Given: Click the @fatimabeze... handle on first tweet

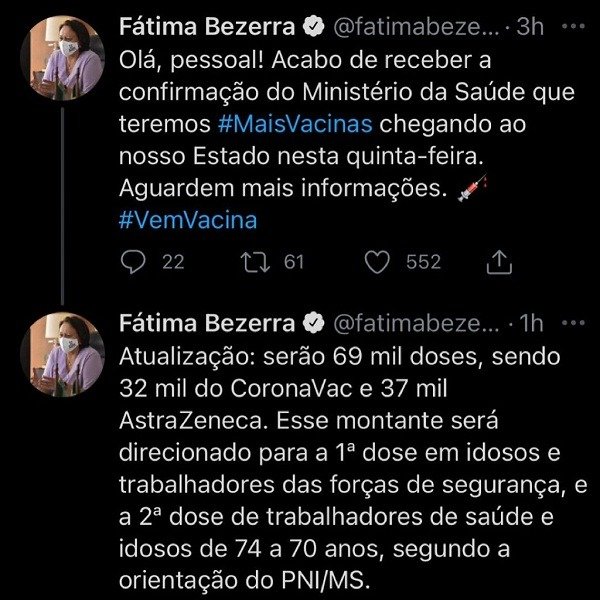Looking at the screenshot, I should pyautogui.click(x=416, y=27).
